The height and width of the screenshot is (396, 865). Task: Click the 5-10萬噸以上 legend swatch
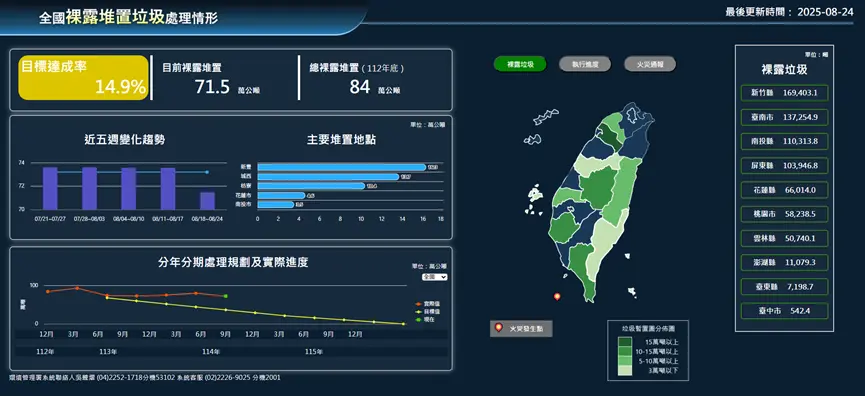click(x=625, y=361)
